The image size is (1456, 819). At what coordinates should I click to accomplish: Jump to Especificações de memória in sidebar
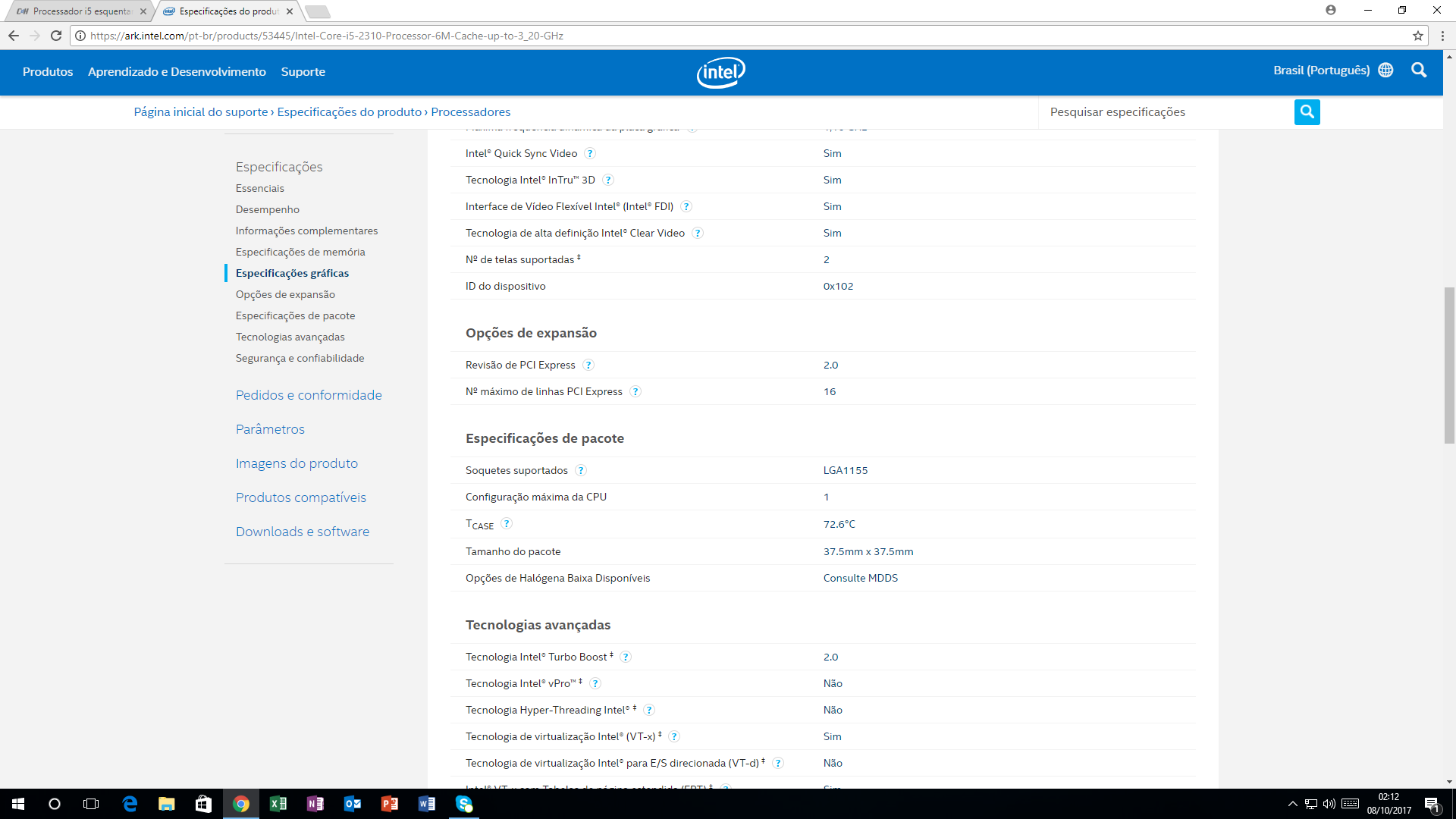300,253
